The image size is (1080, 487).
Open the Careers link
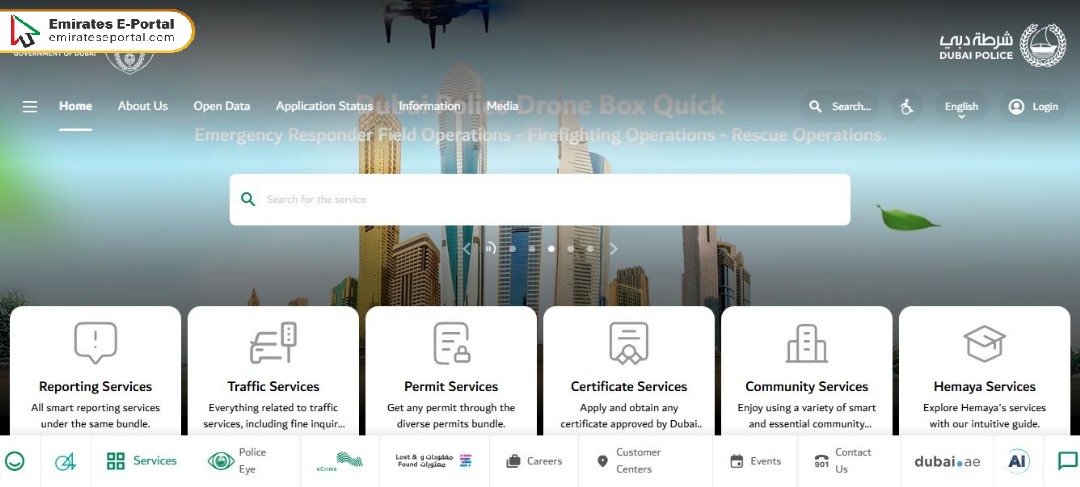534,461
